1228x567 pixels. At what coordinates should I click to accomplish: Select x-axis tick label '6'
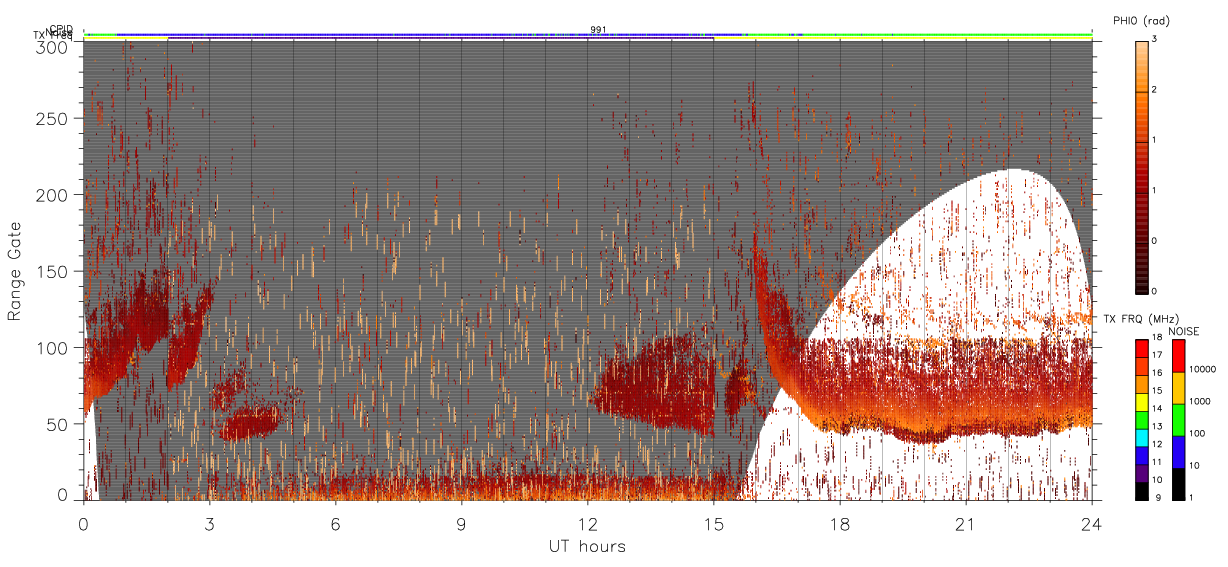click(x=336, y=524)
